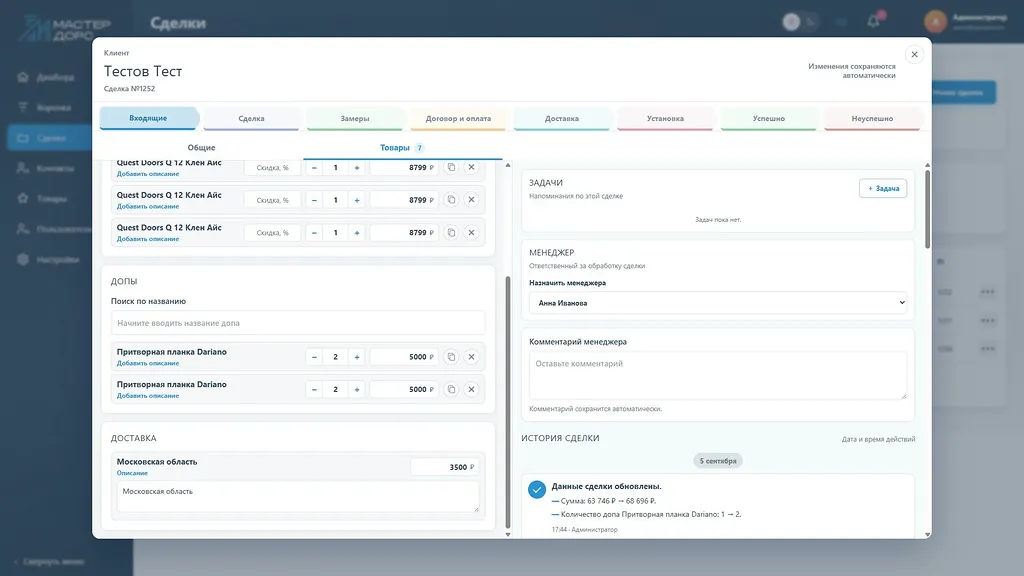The width and height of the screenshot is (1024, 576).
Task: Toggle the light/dark theme switch in header
Action: pos(801,22)
